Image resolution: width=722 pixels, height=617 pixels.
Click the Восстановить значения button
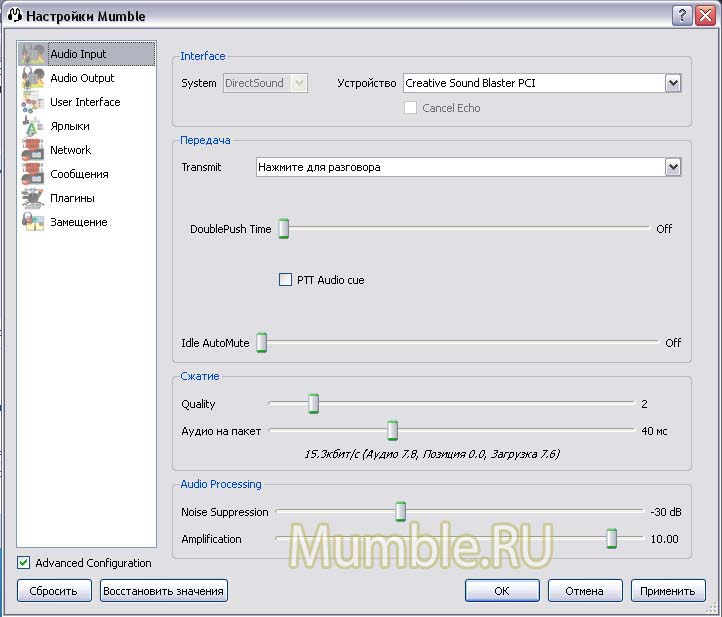164,591
